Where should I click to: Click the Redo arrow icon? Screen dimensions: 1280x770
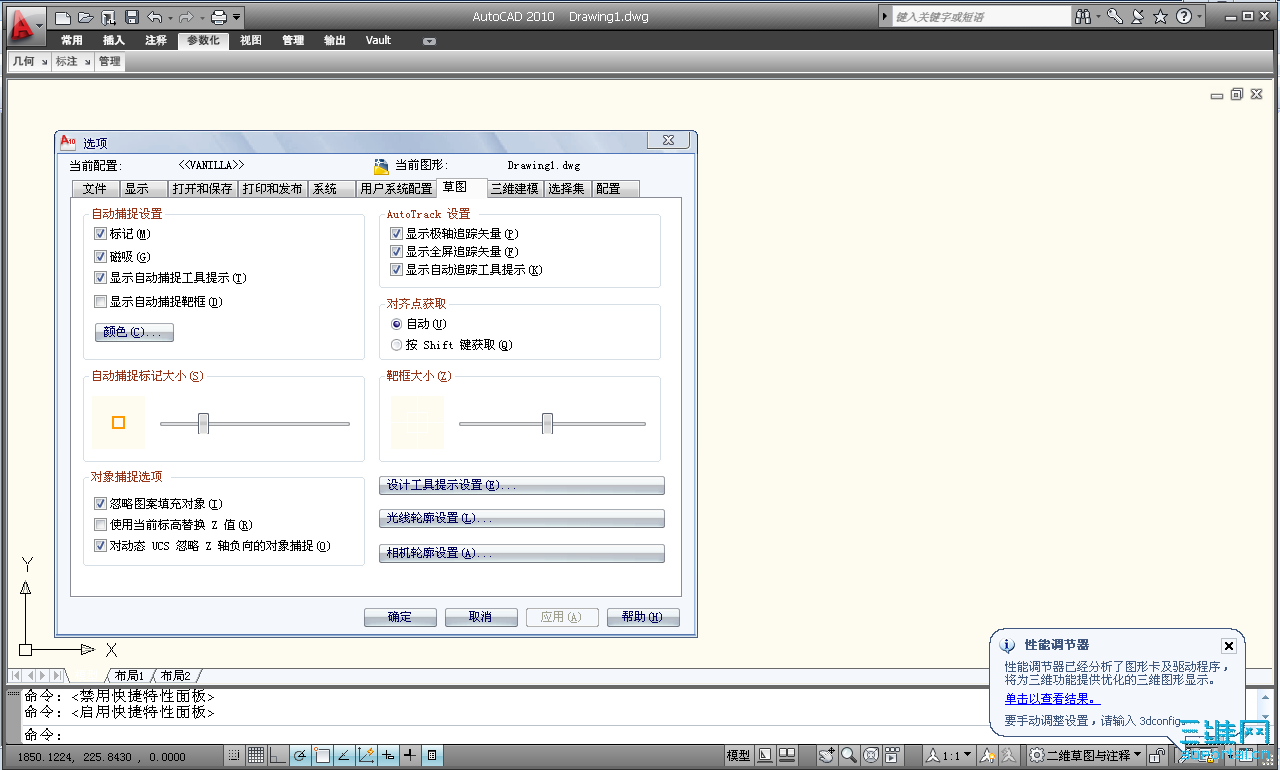click(x=185, y=17)
